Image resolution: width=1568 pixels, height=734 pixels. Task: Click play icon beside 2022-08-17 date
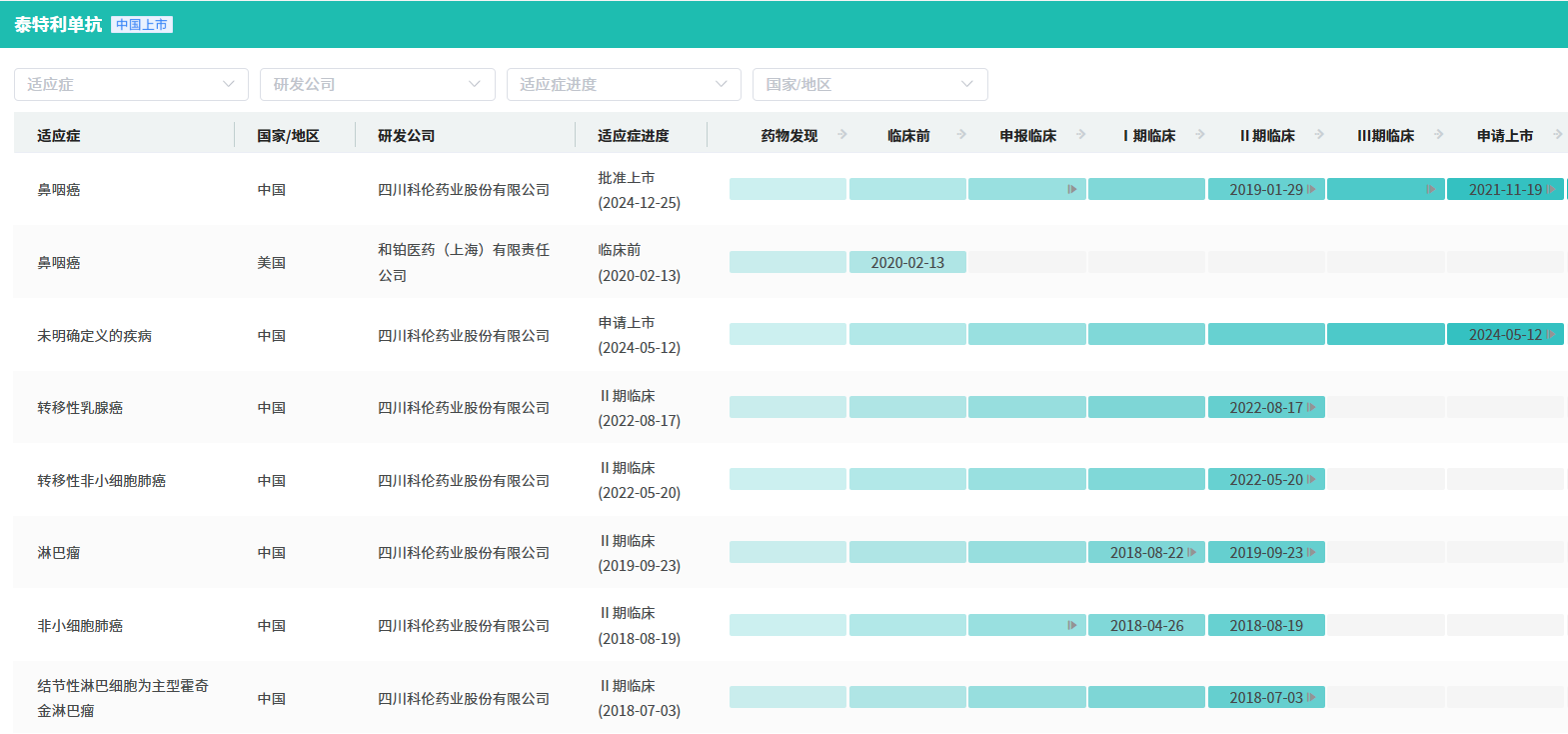tap(1311, 408)
